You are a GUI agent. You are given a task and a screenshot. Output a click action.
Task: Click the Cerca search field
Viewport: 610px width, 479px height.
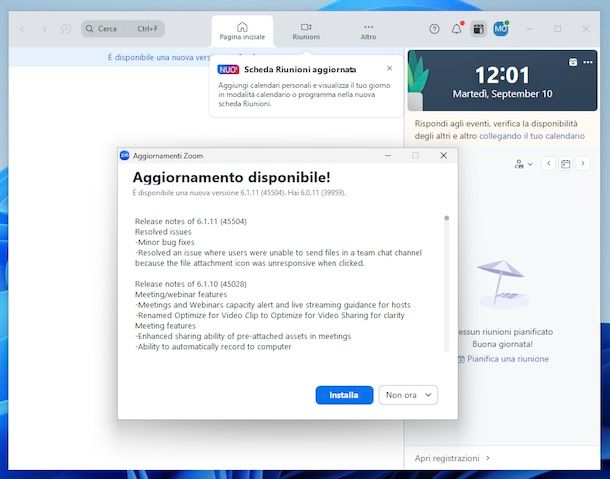(123, 29)
